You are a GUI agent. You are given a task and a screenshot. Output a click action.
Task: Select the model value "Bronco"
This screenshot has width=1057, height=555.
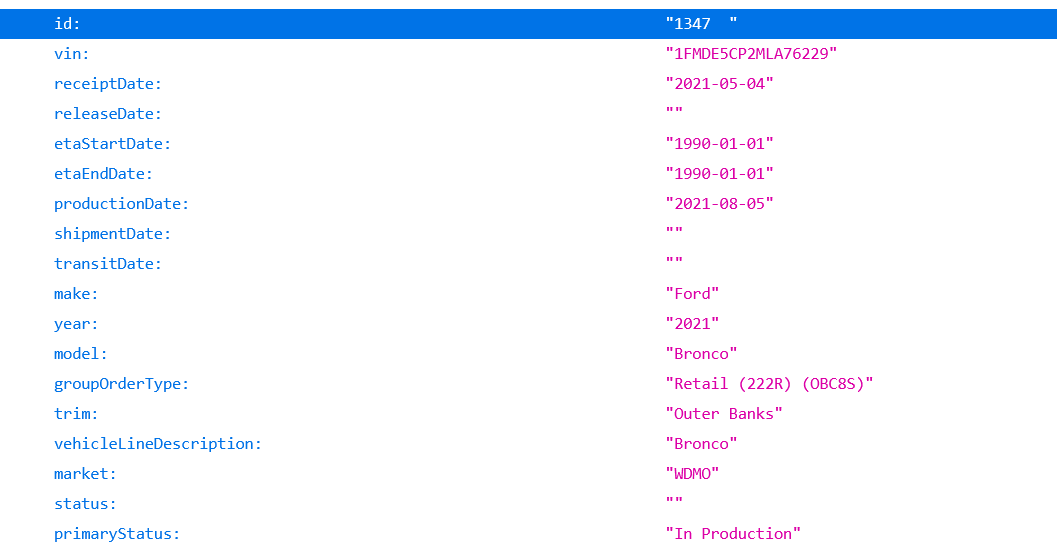(701, 354)
